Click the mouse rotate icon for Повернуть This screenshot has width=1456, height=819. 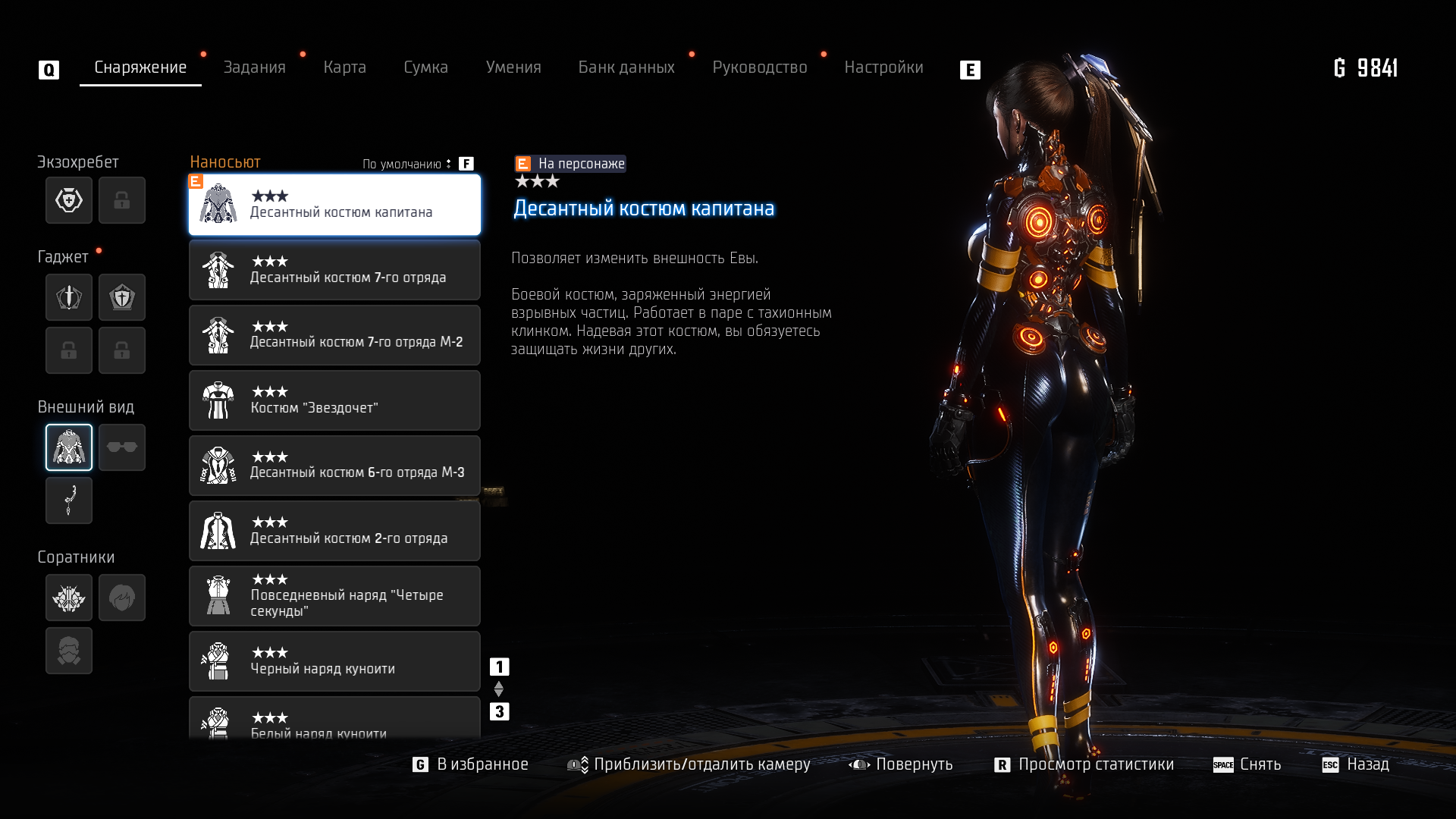[859, 765]
